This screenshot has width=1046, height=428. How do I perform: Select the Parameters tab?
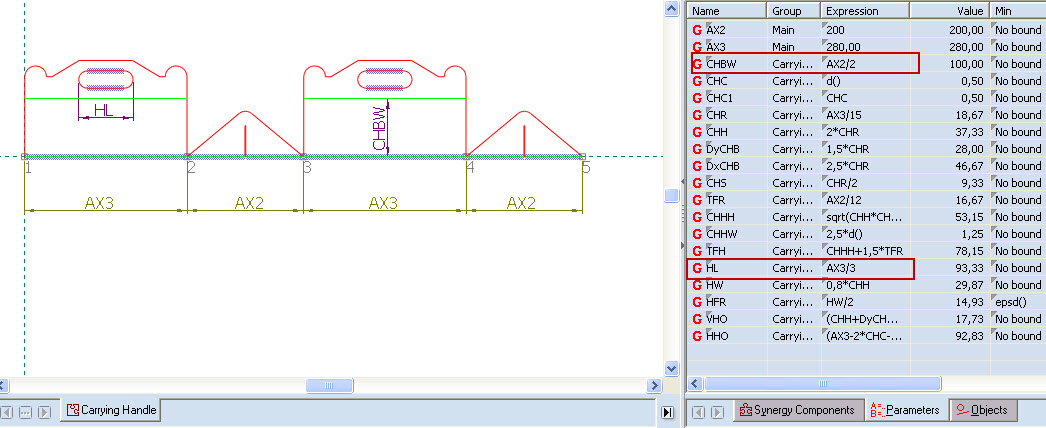pyautogui.click(x=904, y=410)
